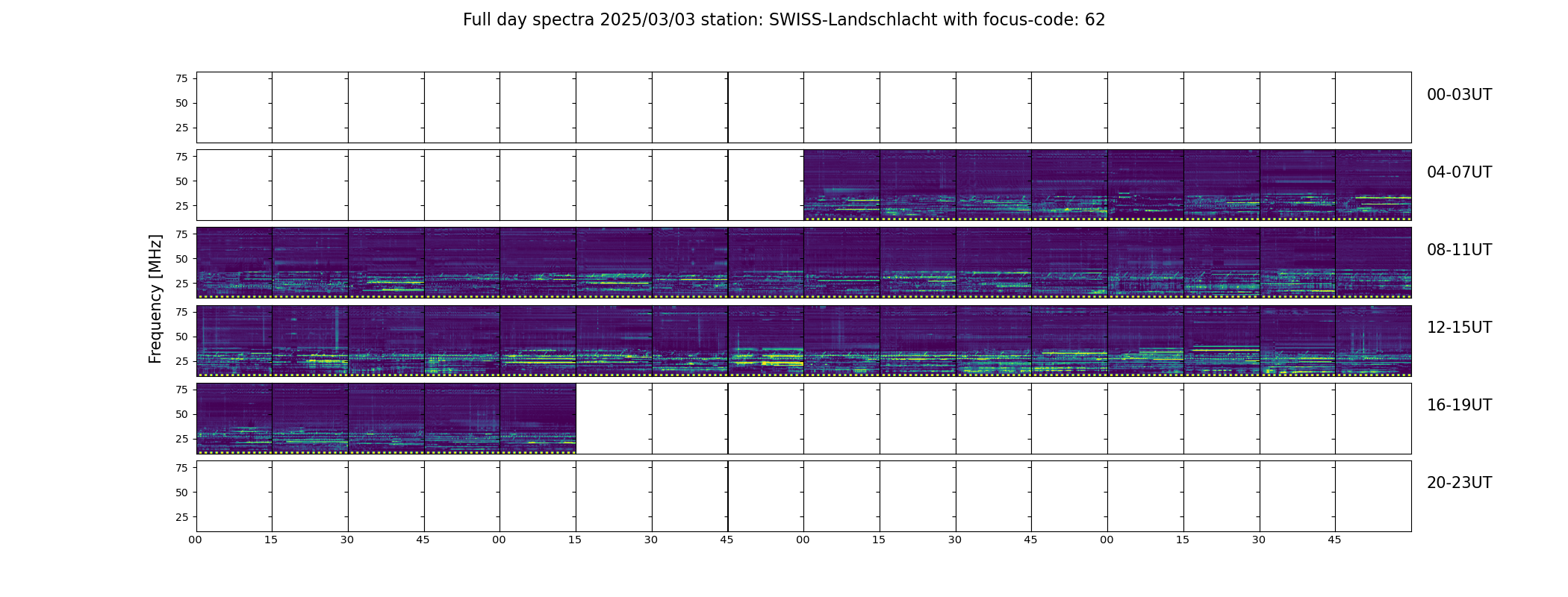Select first spectrogram panel in 16-19UT row
Screen dimensions: 1568x597
click(234, 418)
